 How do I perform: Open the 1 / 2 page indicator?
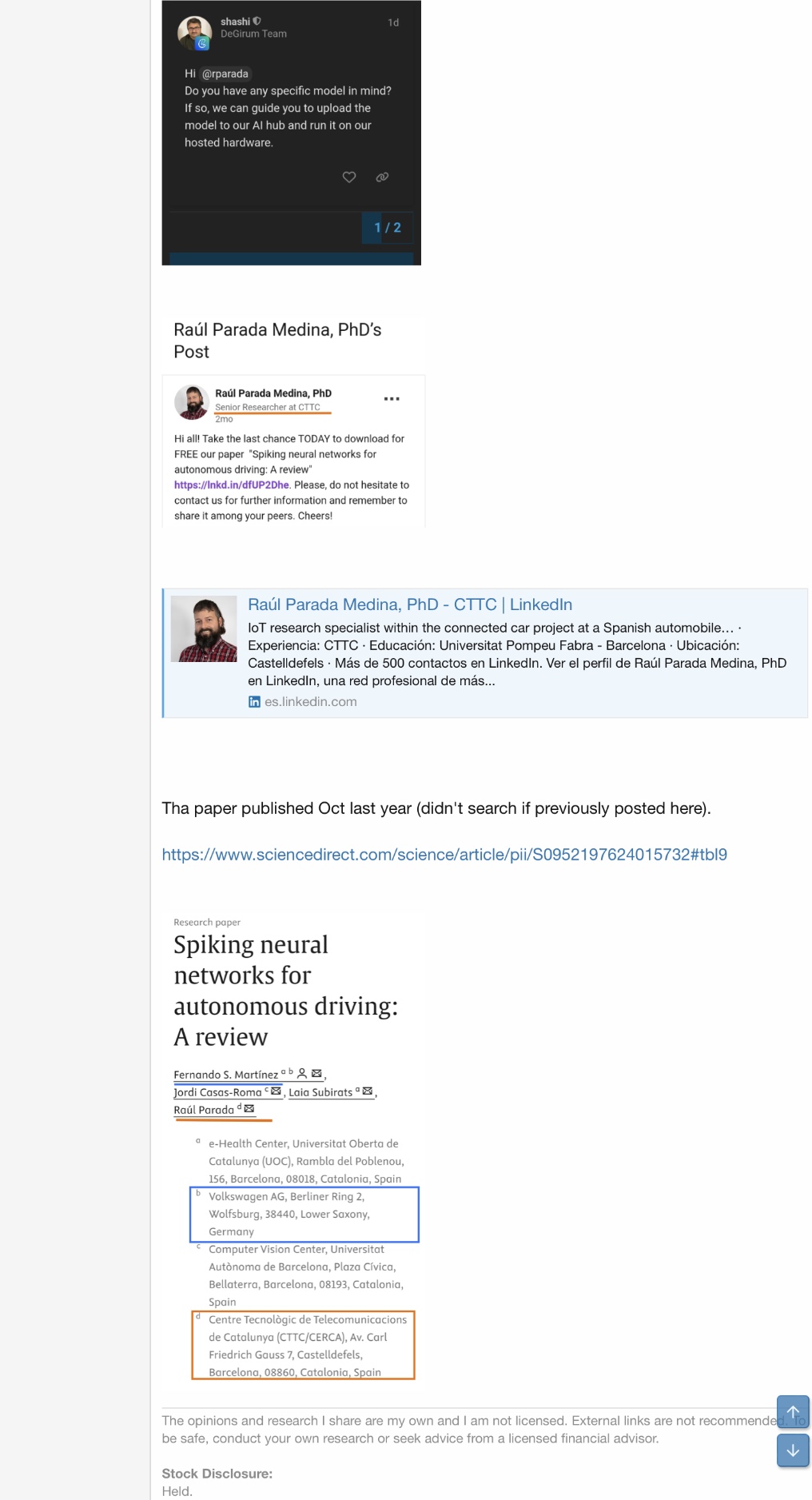388,228
